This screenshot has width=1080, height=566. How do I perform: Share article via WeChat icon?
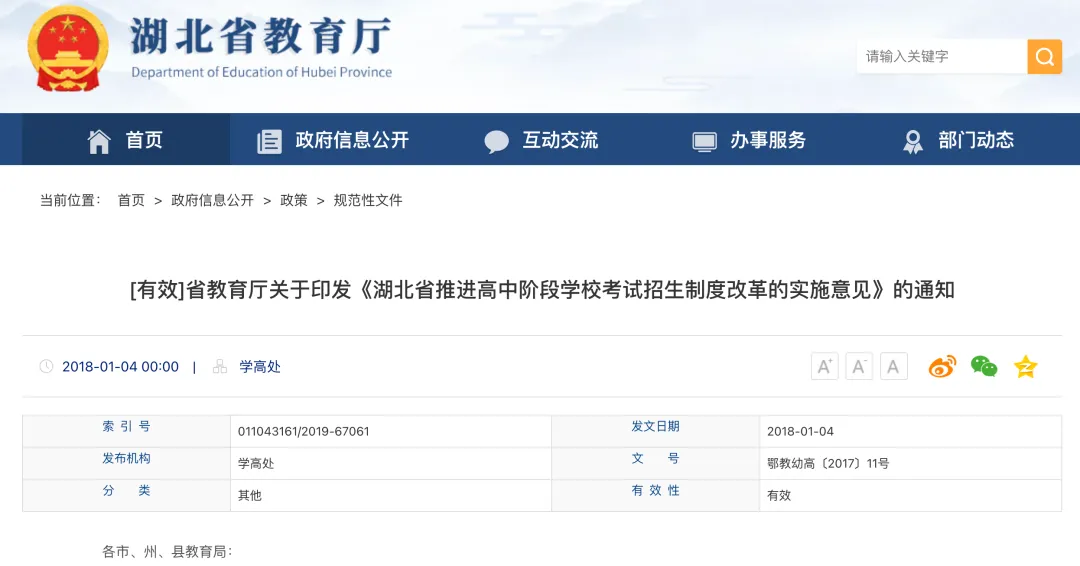984,366
